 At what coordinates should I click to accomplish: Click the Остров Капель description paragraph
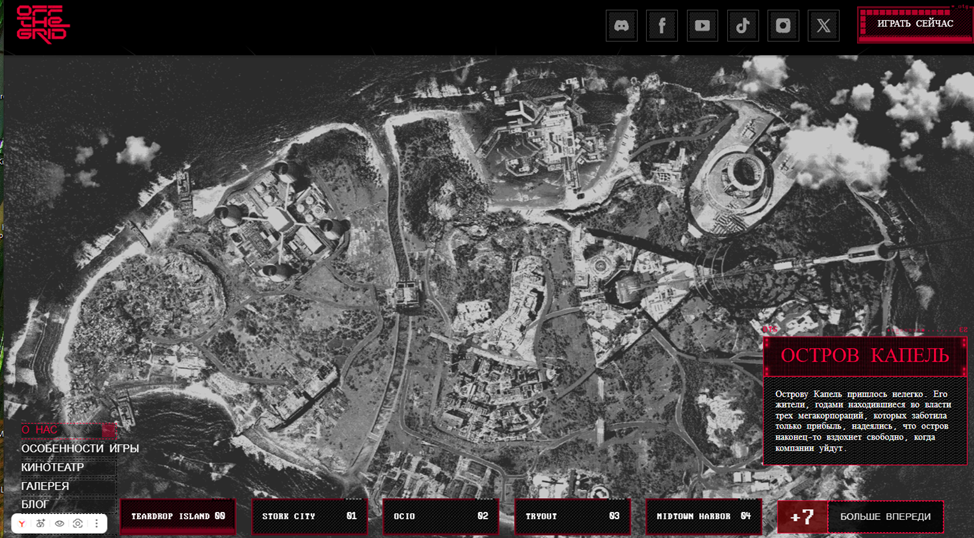(862, 421)
